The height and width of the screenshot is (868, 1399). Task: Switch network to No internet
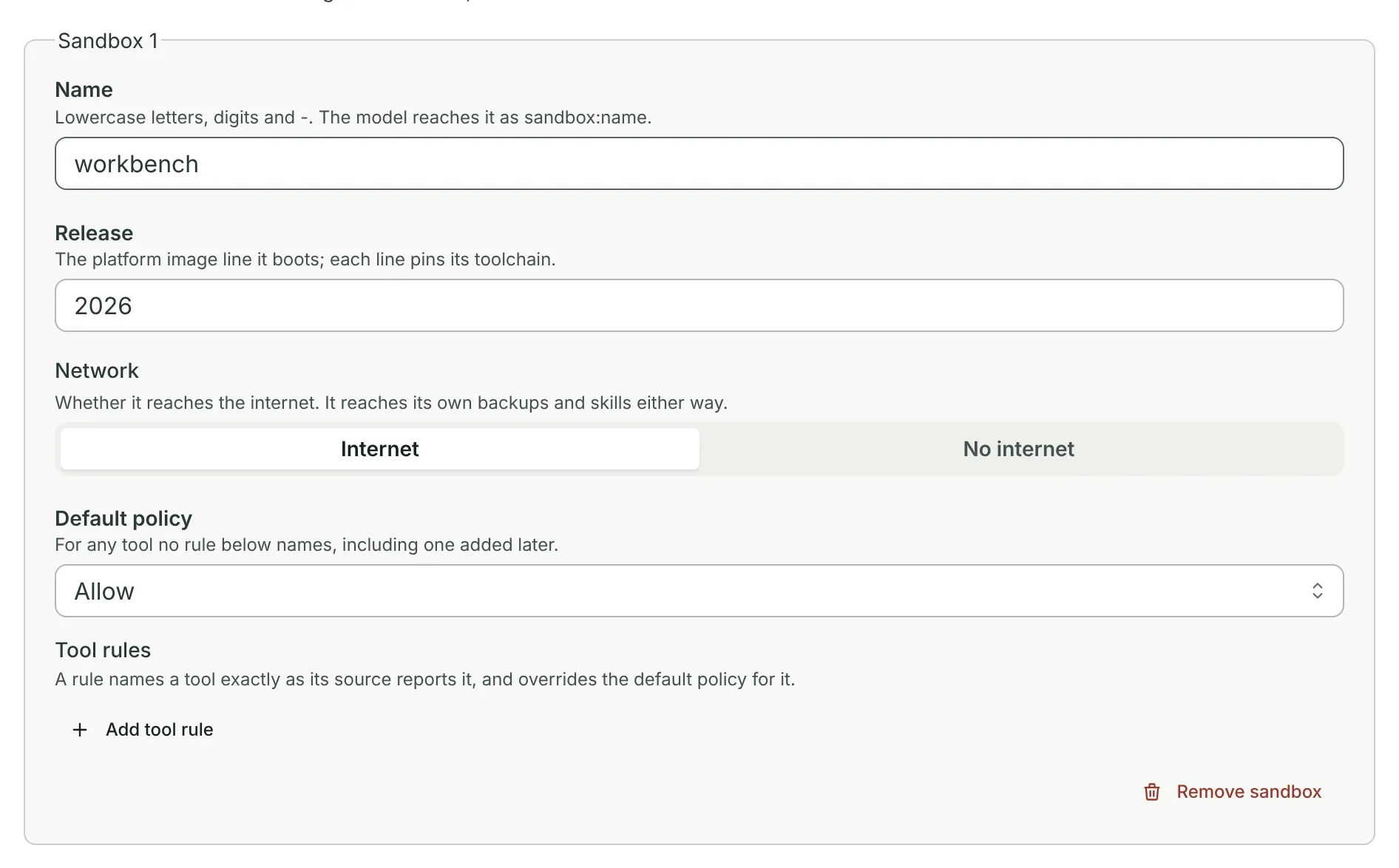pyautogui.click(x=1018, y=449)
